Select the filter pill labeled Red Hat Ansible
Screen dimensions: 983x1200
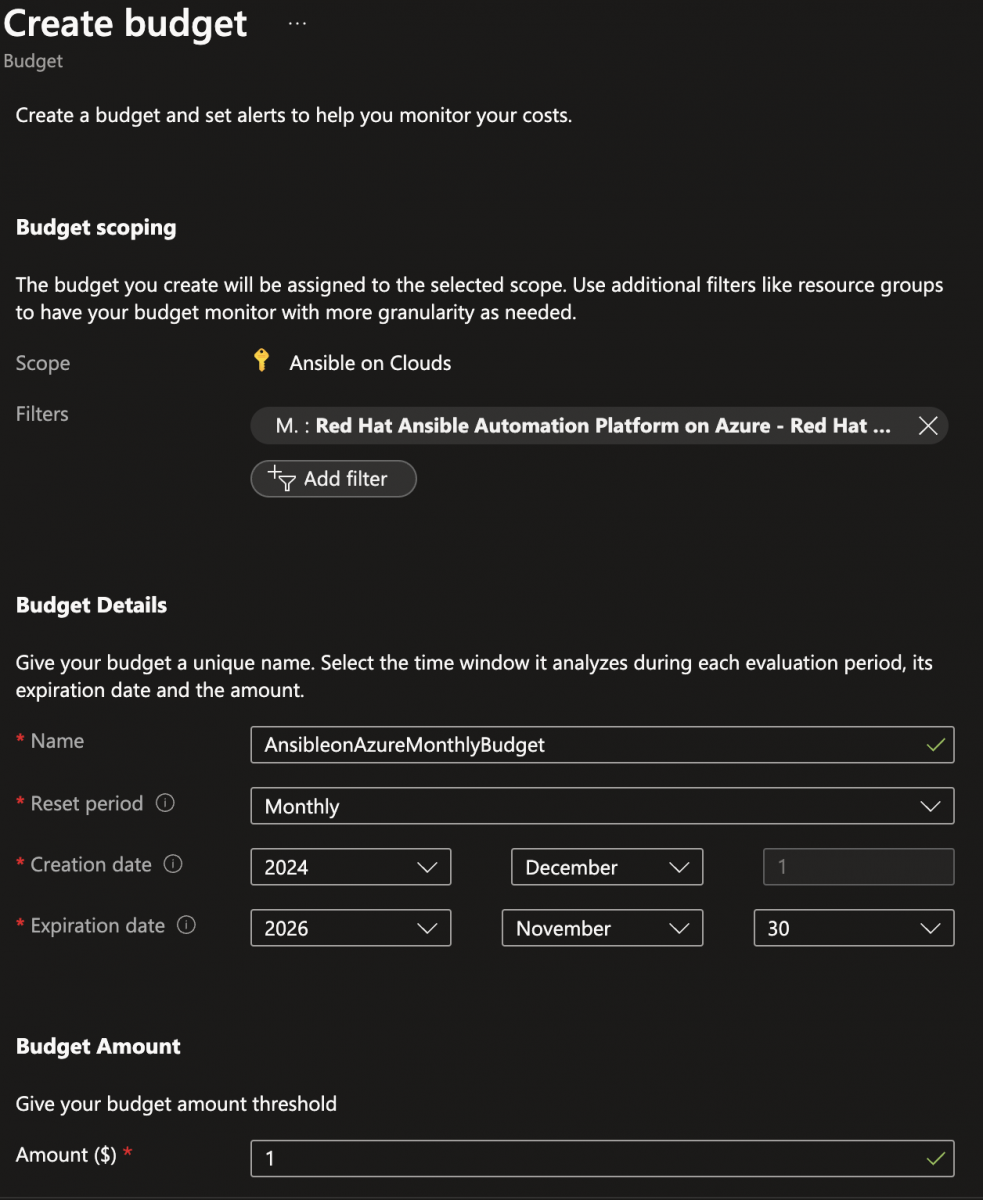590,425
